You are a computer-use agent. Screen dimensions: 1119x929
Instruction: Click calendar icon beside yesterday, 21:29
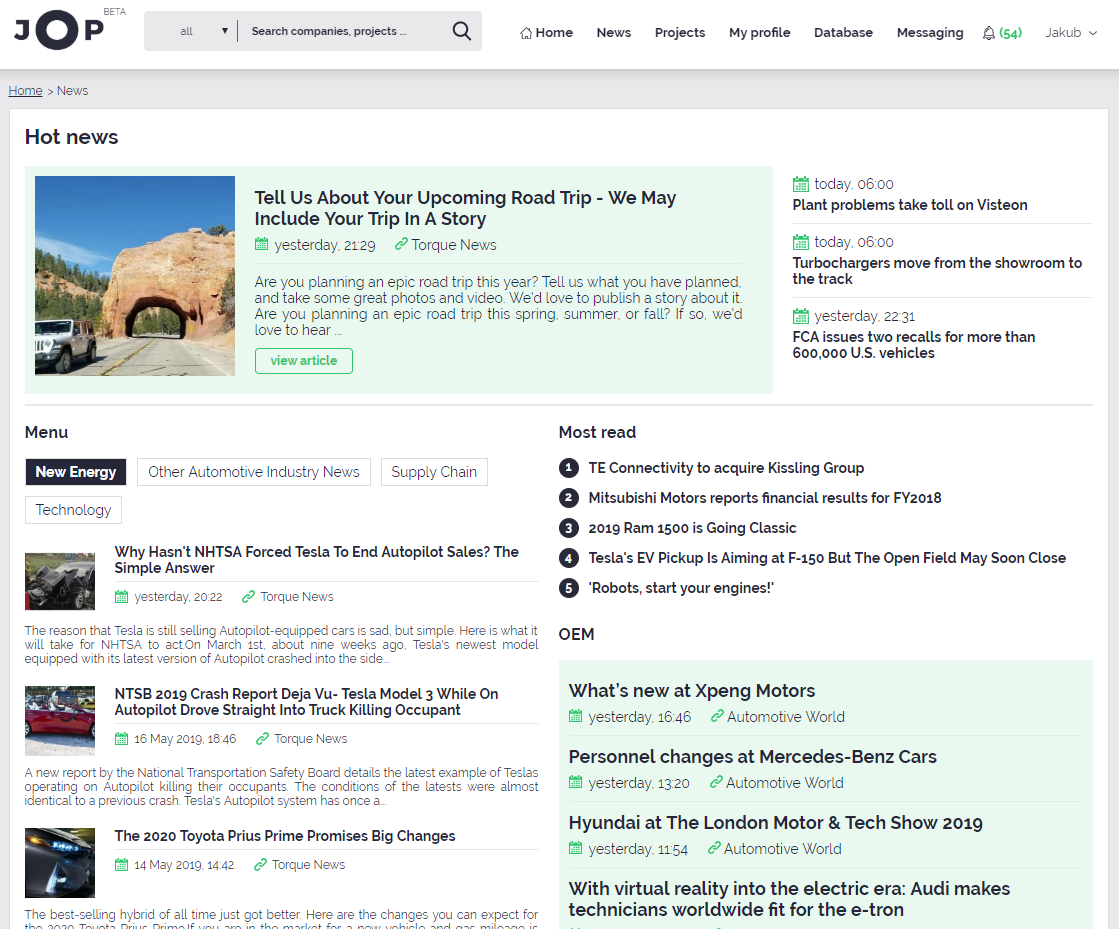(261, 244)
